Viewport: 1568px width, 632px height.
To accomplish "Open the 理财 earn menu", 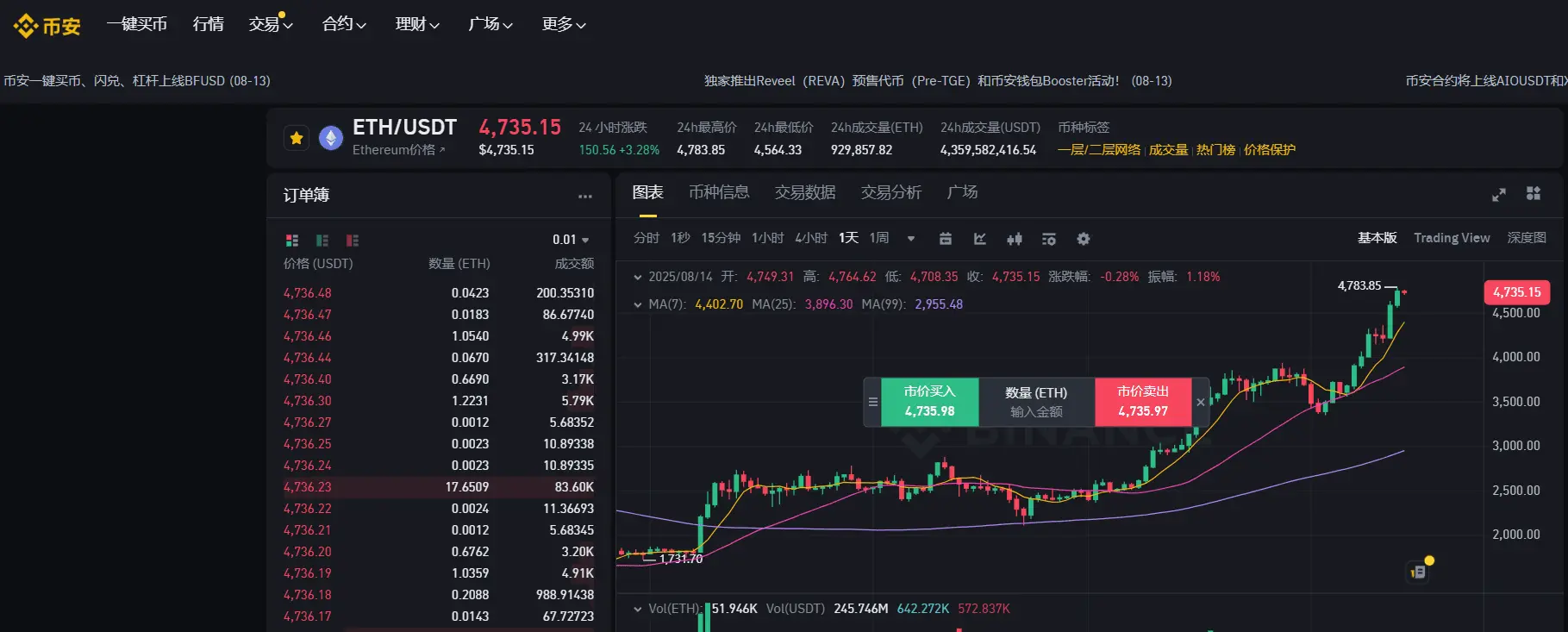I will pyautogui.click(x=417, y=24).
